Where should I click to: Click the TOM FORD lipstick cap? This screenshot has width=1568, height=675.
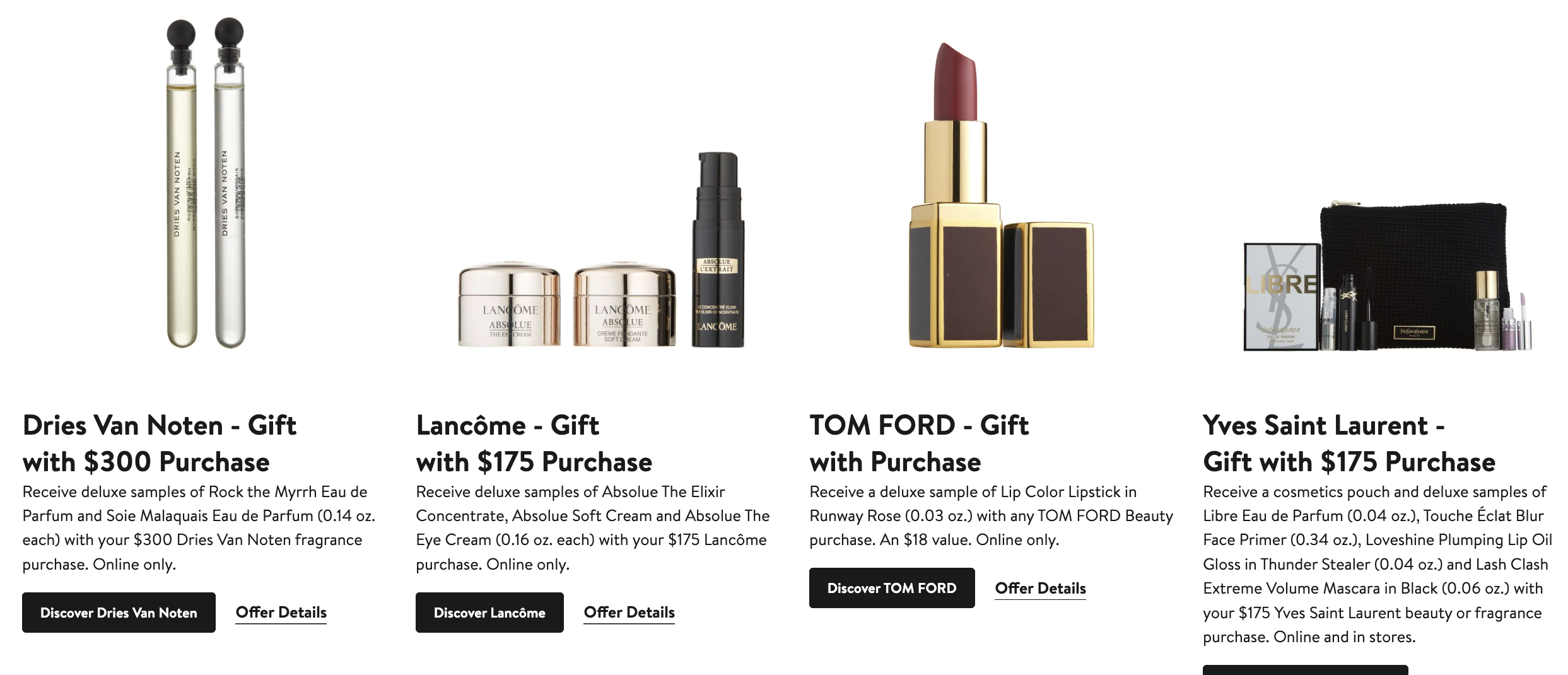1048,285
